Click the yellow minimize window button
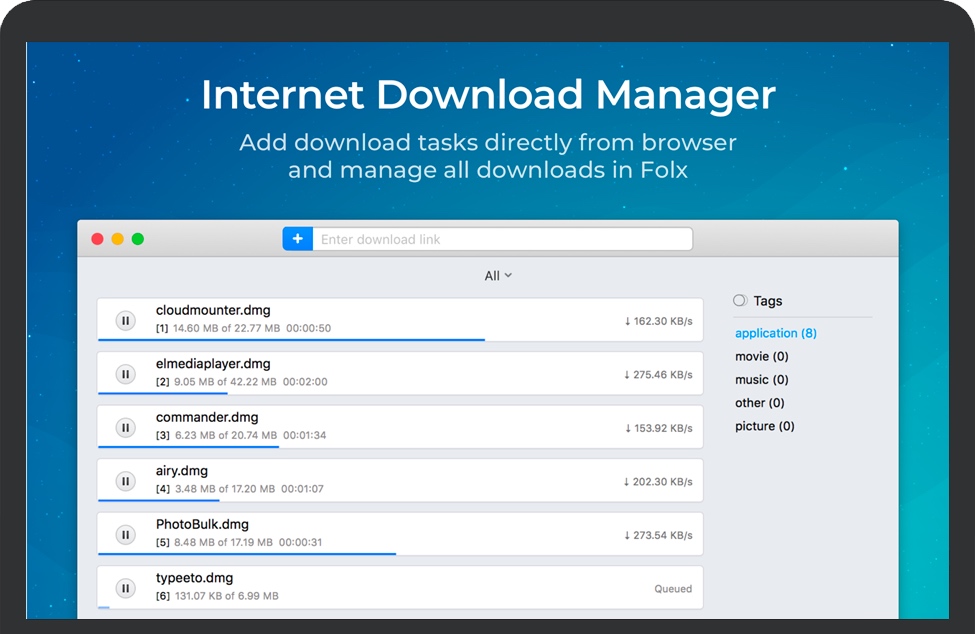This screenshot has height=634, width=975. (118, 239)
